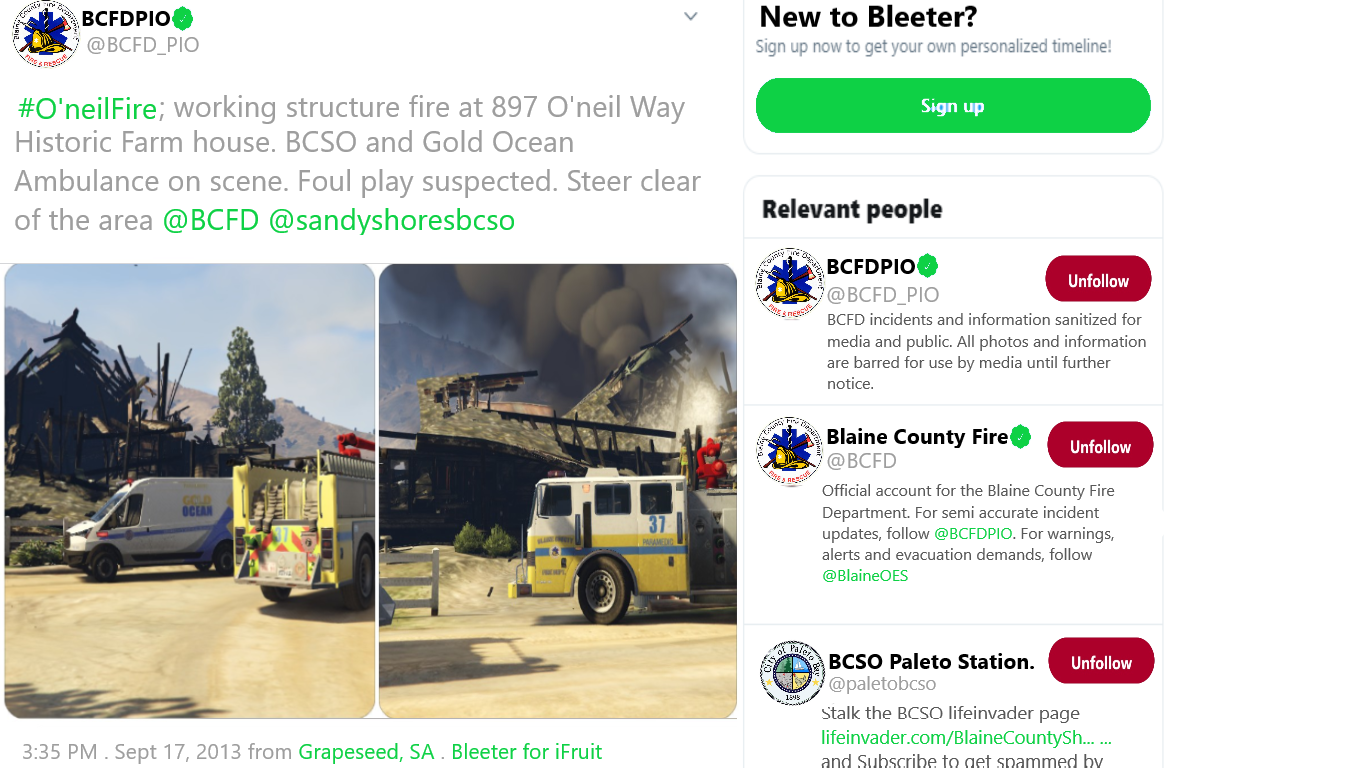Click verified badge next to BCFDPIO tweet name
Image resolution: width=1366 pixels, height=768 pixels.
183,19
